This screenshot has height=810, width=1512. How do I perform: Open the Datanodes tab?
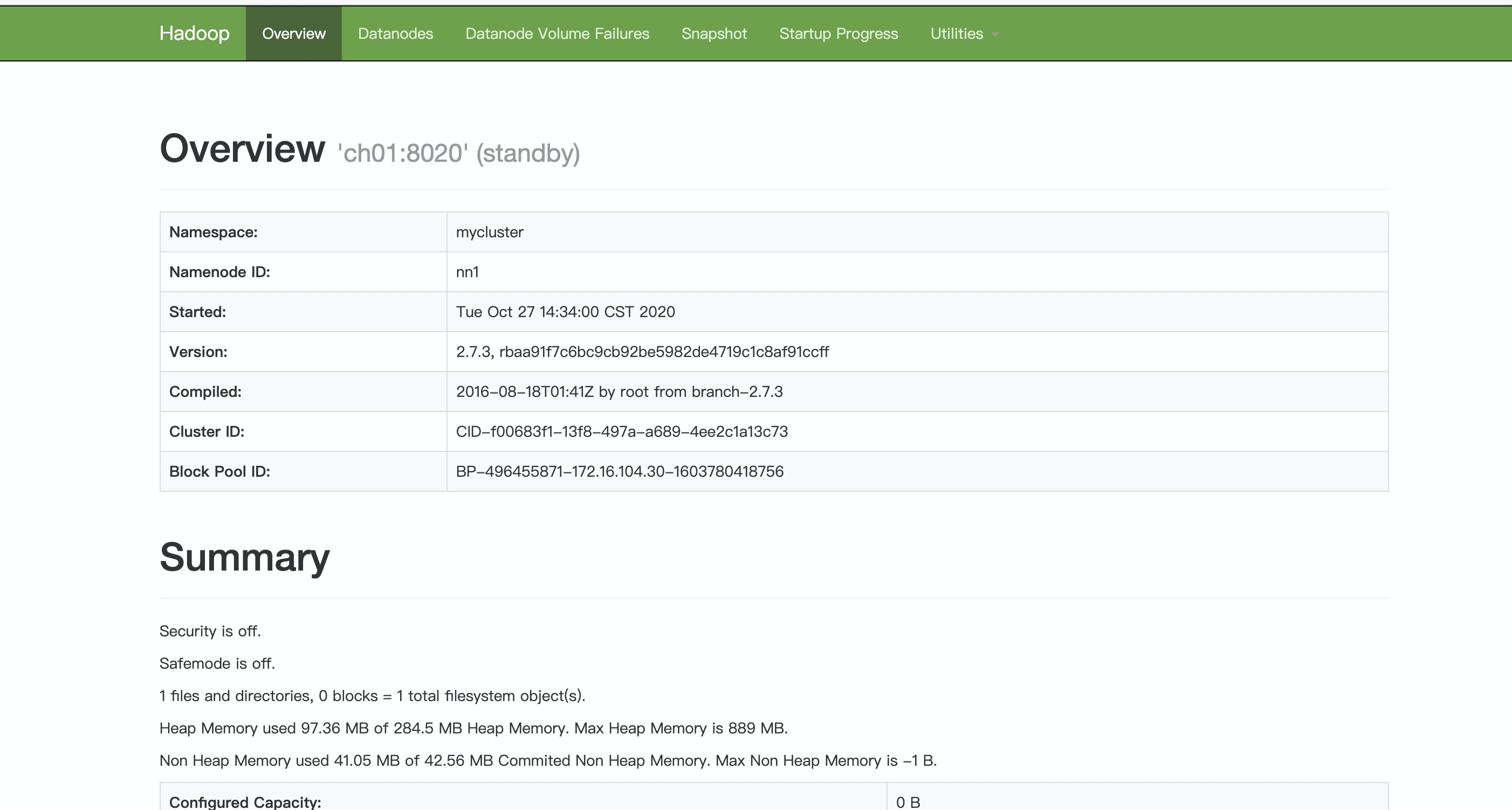(x=396, y=33)
